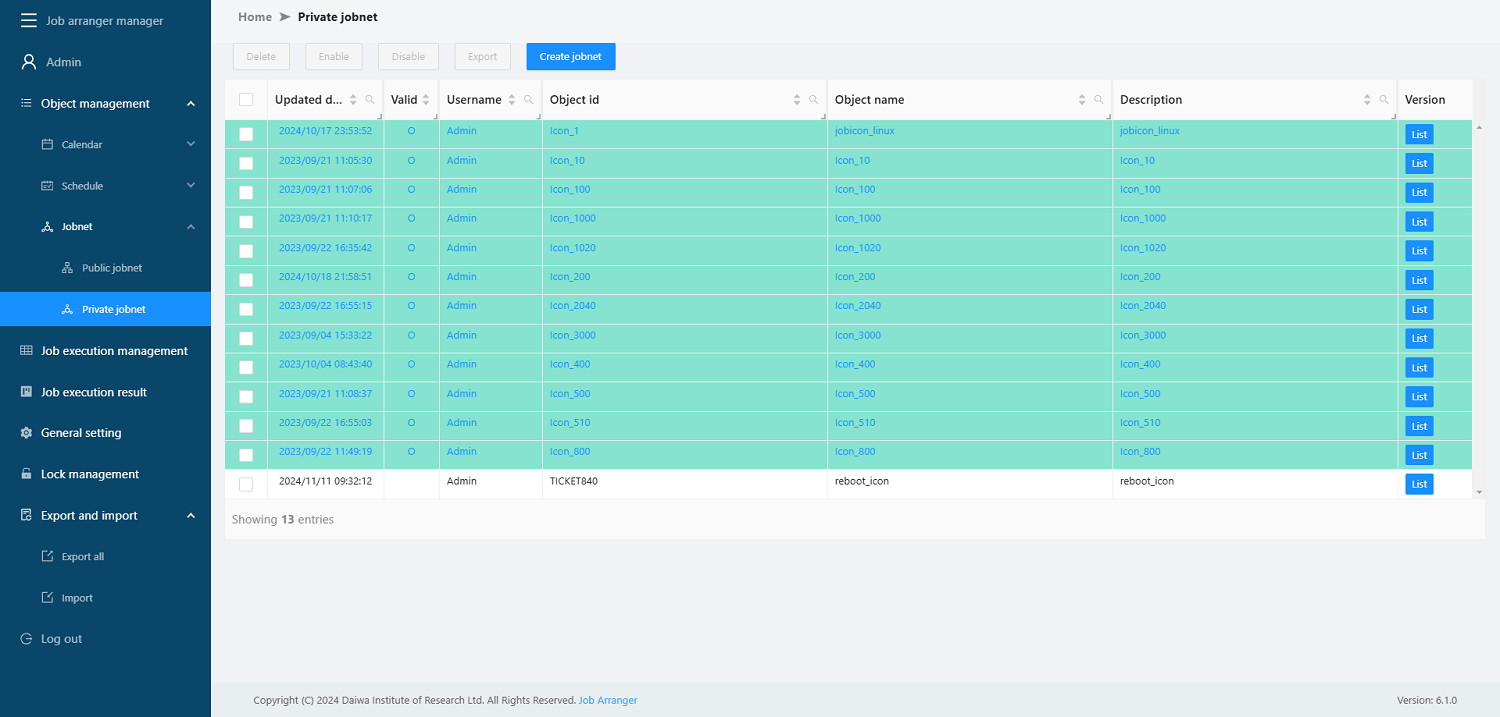
Task: Uncheck the Icon_1 row checkbox
Action: pos(246,134)
